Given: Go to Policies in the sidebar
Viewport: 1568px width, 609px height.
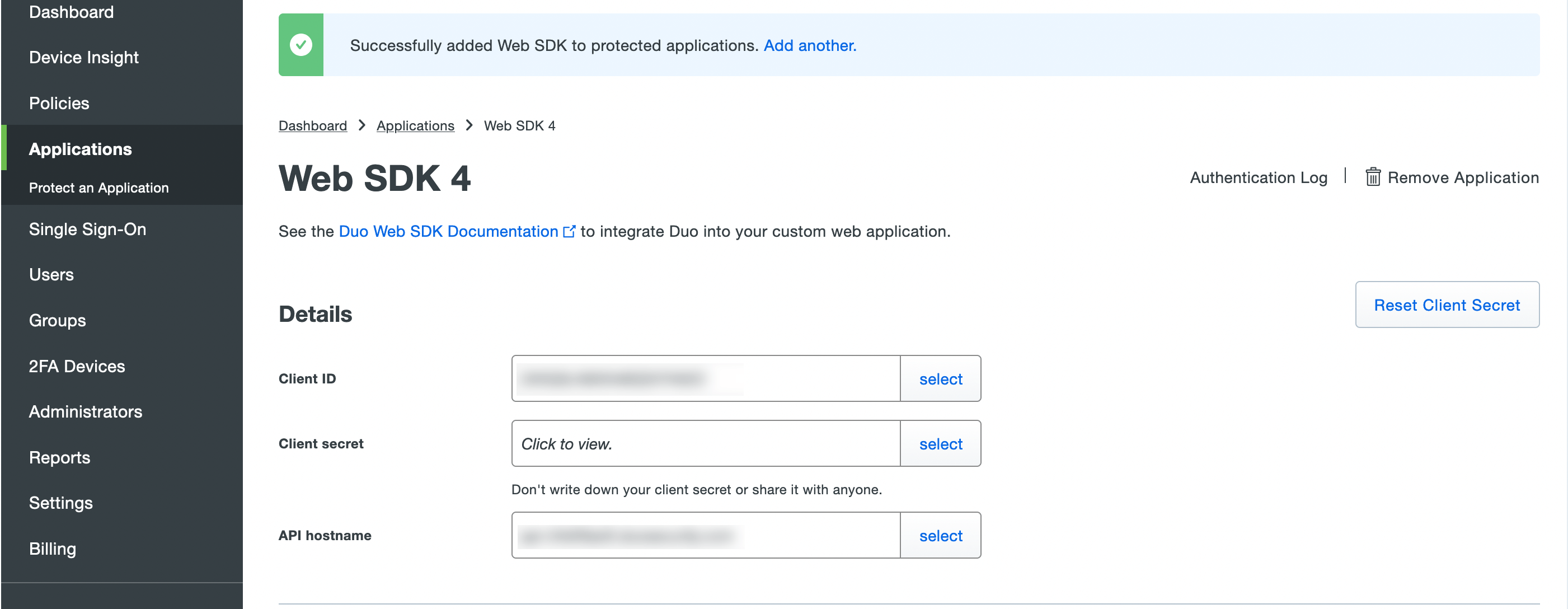Looking at the screenshot, I should click(x=59, y=103).
